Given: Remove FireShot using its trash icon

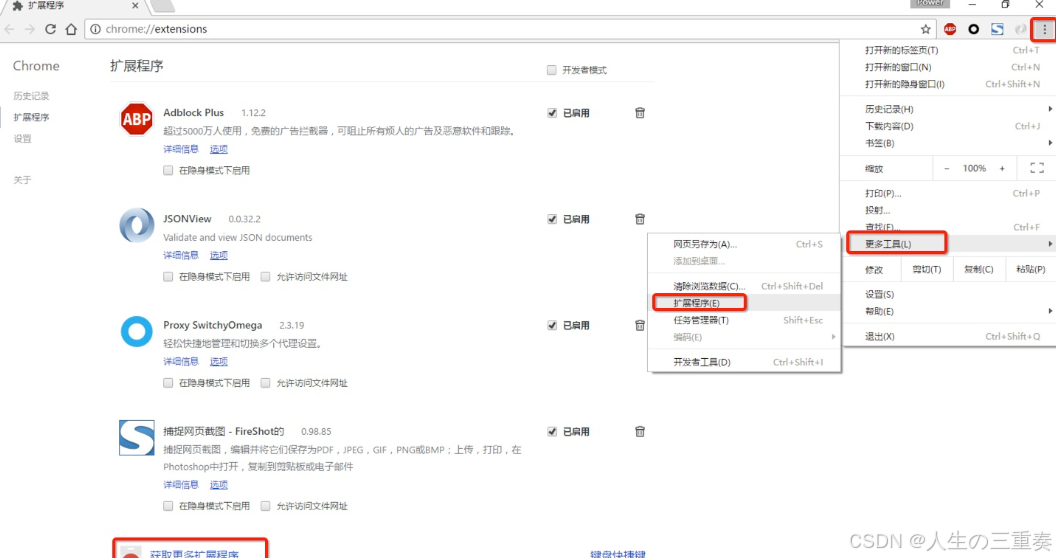Looking at the screenshot, I should tap(640, 431).
